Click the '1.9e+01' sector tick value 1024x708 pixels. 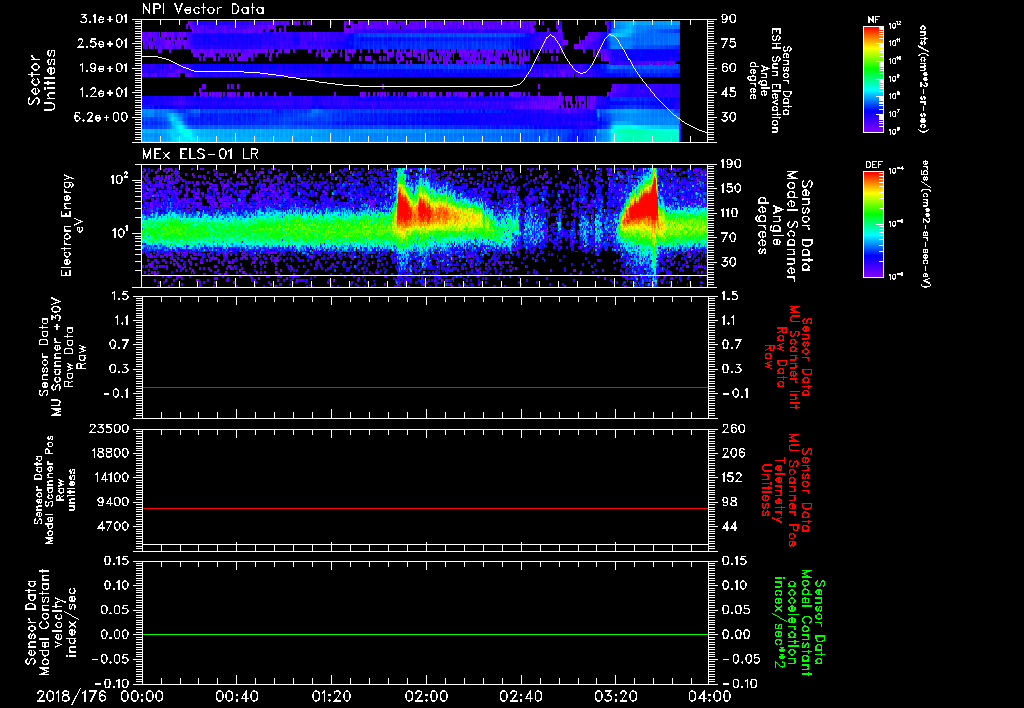click(x=103, y=68)
